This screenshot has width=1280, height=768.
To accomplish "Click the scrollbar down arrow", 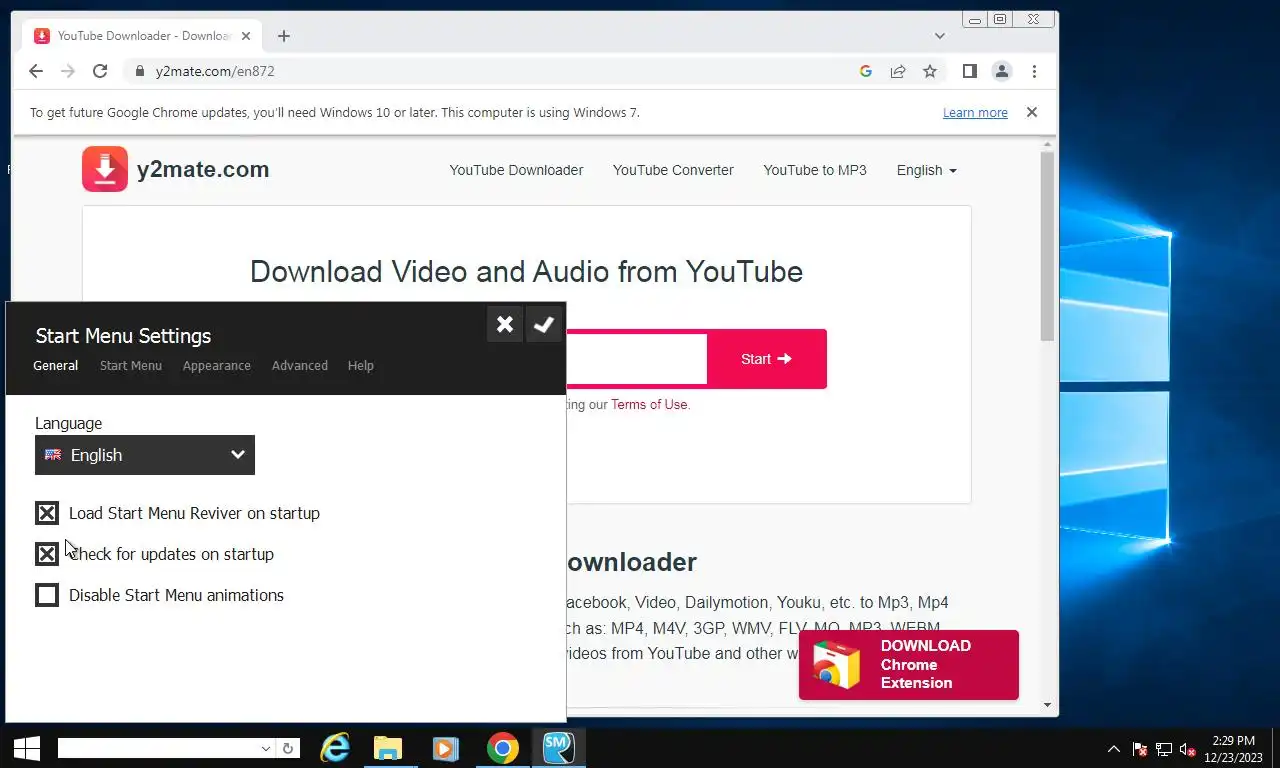I will point(1048,705).
